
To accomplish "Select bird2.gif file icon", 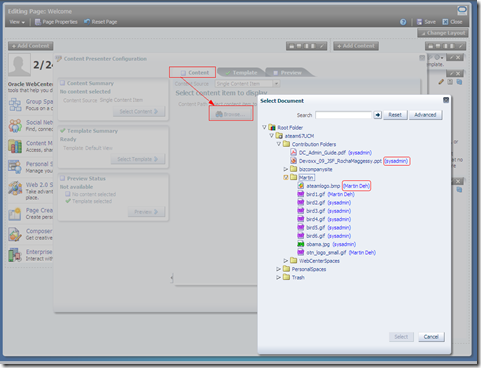I will [301, 202].
